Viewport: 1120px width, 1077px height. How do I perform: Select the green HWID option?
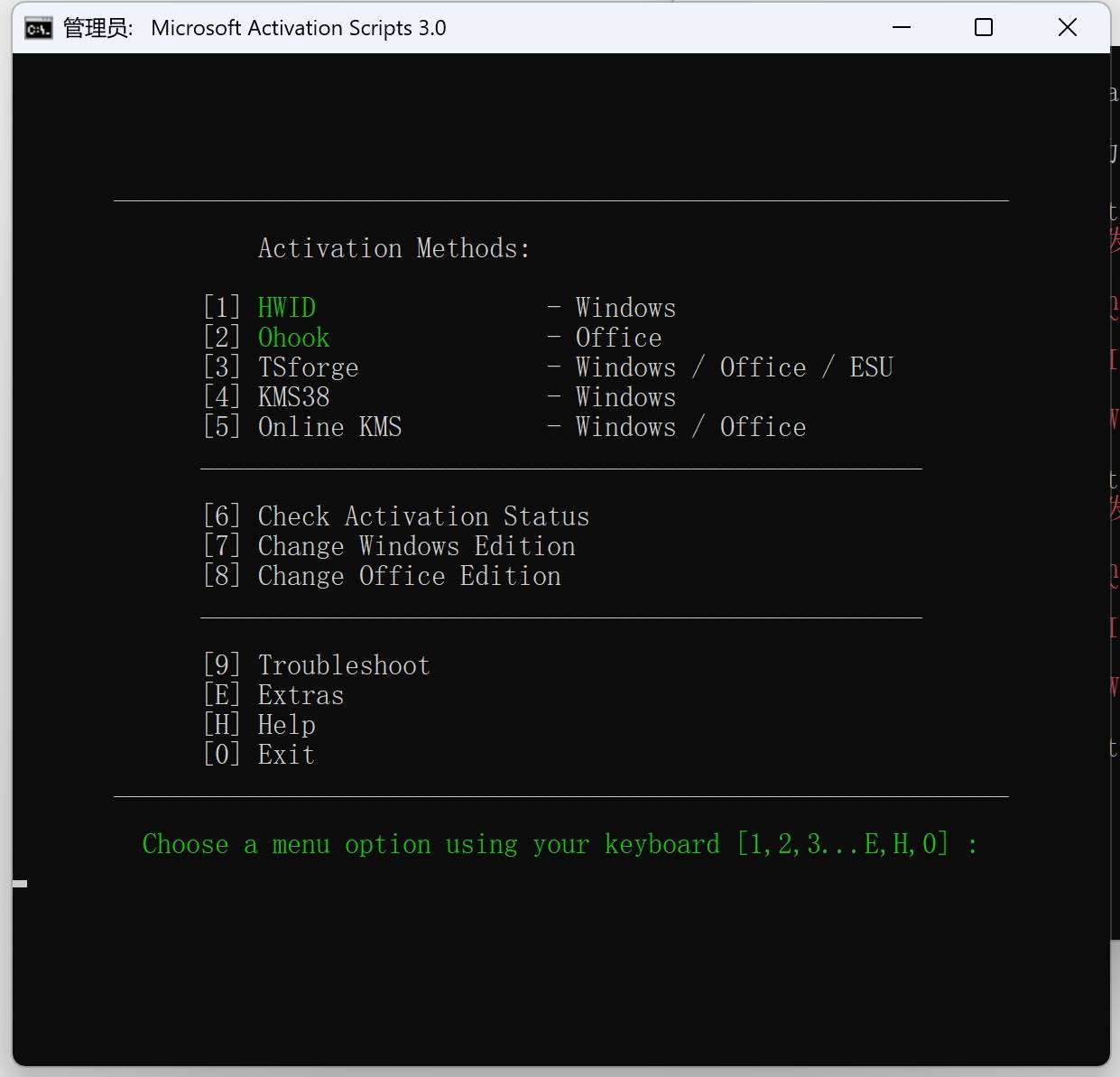[x=286, y=308]
